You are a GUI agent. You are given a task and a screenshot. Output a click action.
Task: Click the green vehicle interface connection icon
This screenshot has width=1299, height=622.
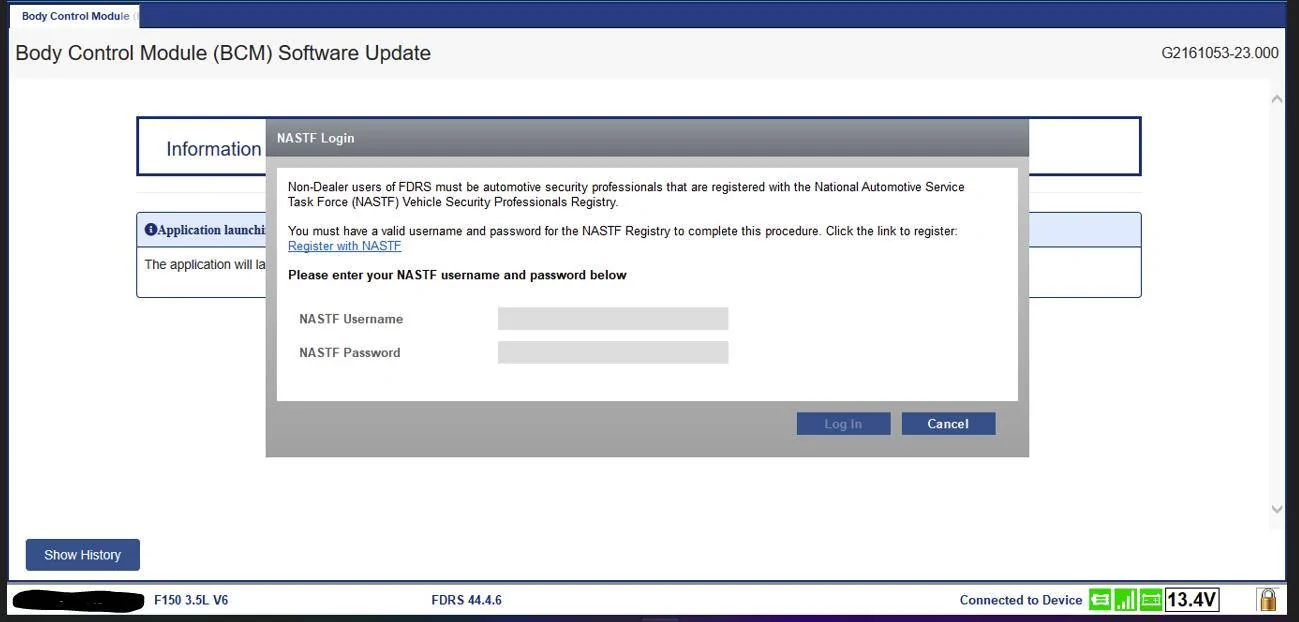point(1100,599)
